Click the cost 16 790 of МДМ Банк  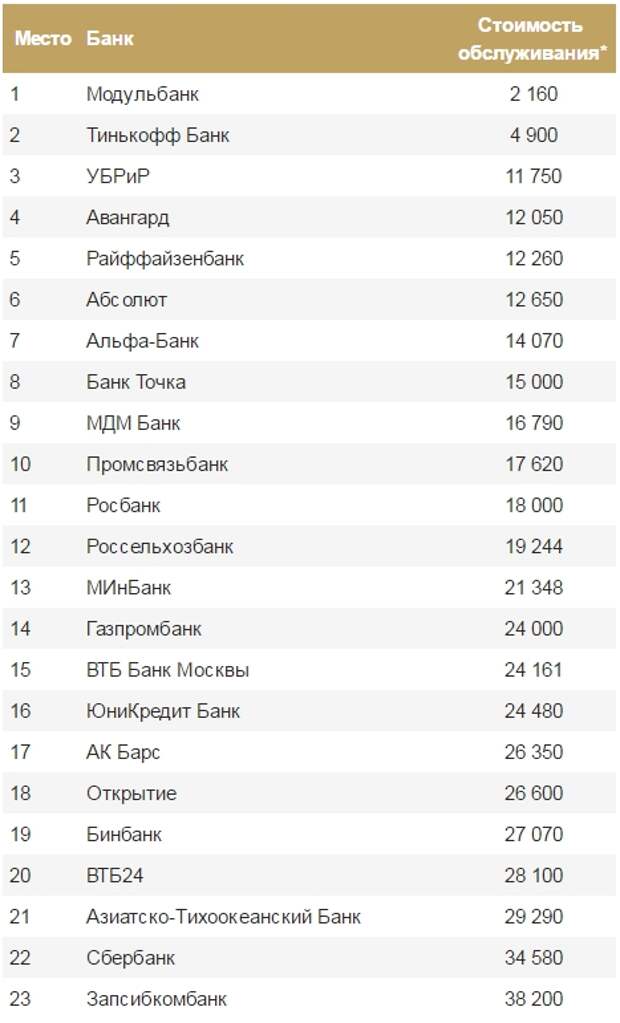pyautogui.click(x=534, y=423)
